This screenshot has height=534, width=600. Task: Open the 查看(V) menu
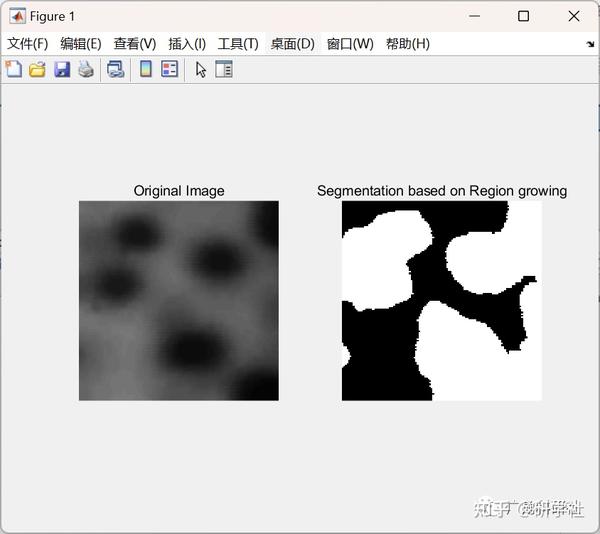click(135, 44)
